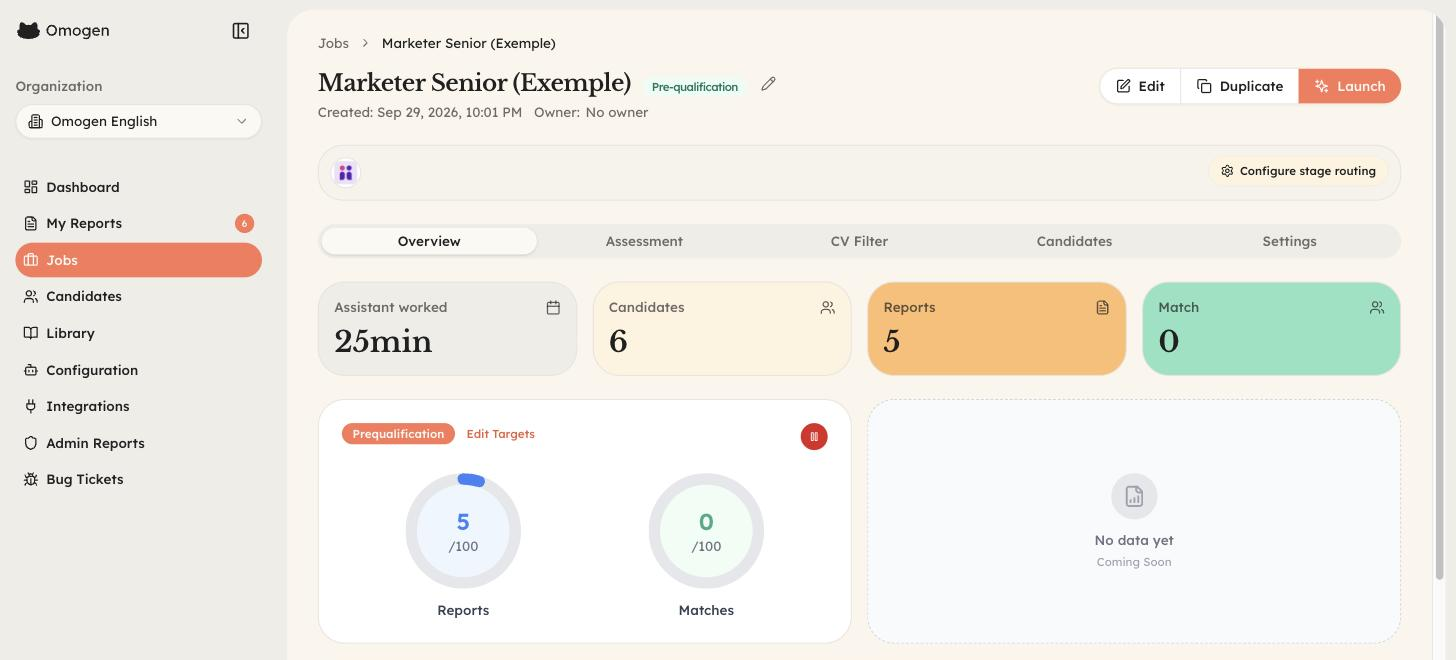The image size is (1456, 660).
Task: Click the orange Reports stat card
Action: click(997, 329)
